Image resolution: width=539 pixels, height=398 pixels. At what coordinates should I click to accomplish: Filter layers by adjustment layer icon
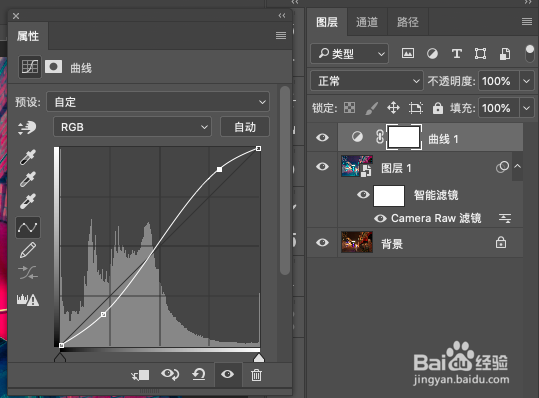coord(432,54)
